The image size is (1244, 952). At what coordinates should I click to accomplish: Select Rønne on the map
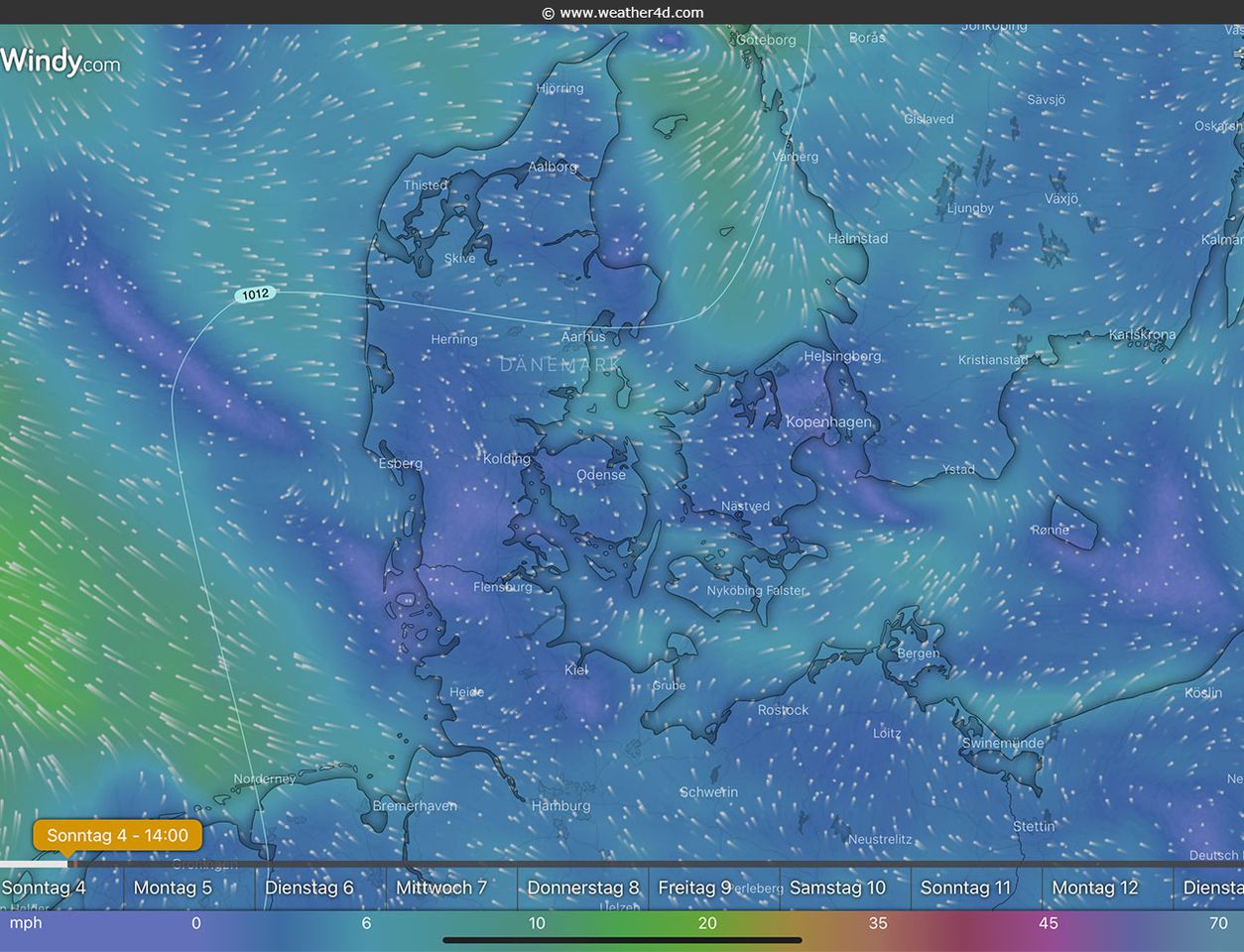[x=1050, y=530]
